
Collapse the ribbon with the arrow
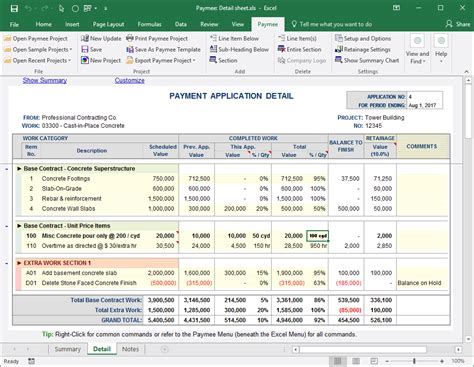pyautogui.click(x=467, y=71)
